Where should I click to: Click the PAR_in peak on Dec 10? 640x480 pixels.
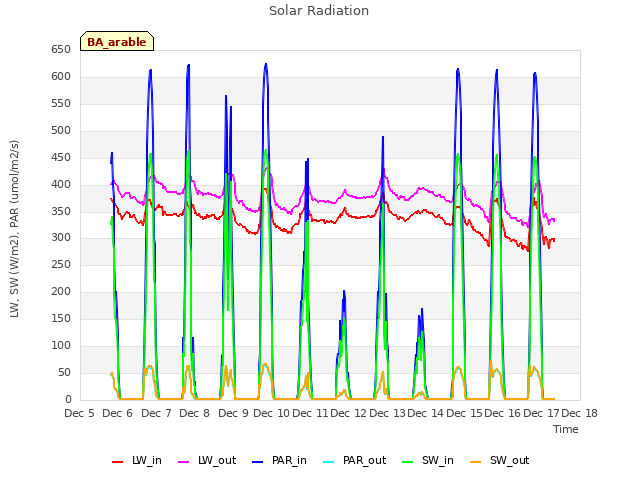coord(266,64)
